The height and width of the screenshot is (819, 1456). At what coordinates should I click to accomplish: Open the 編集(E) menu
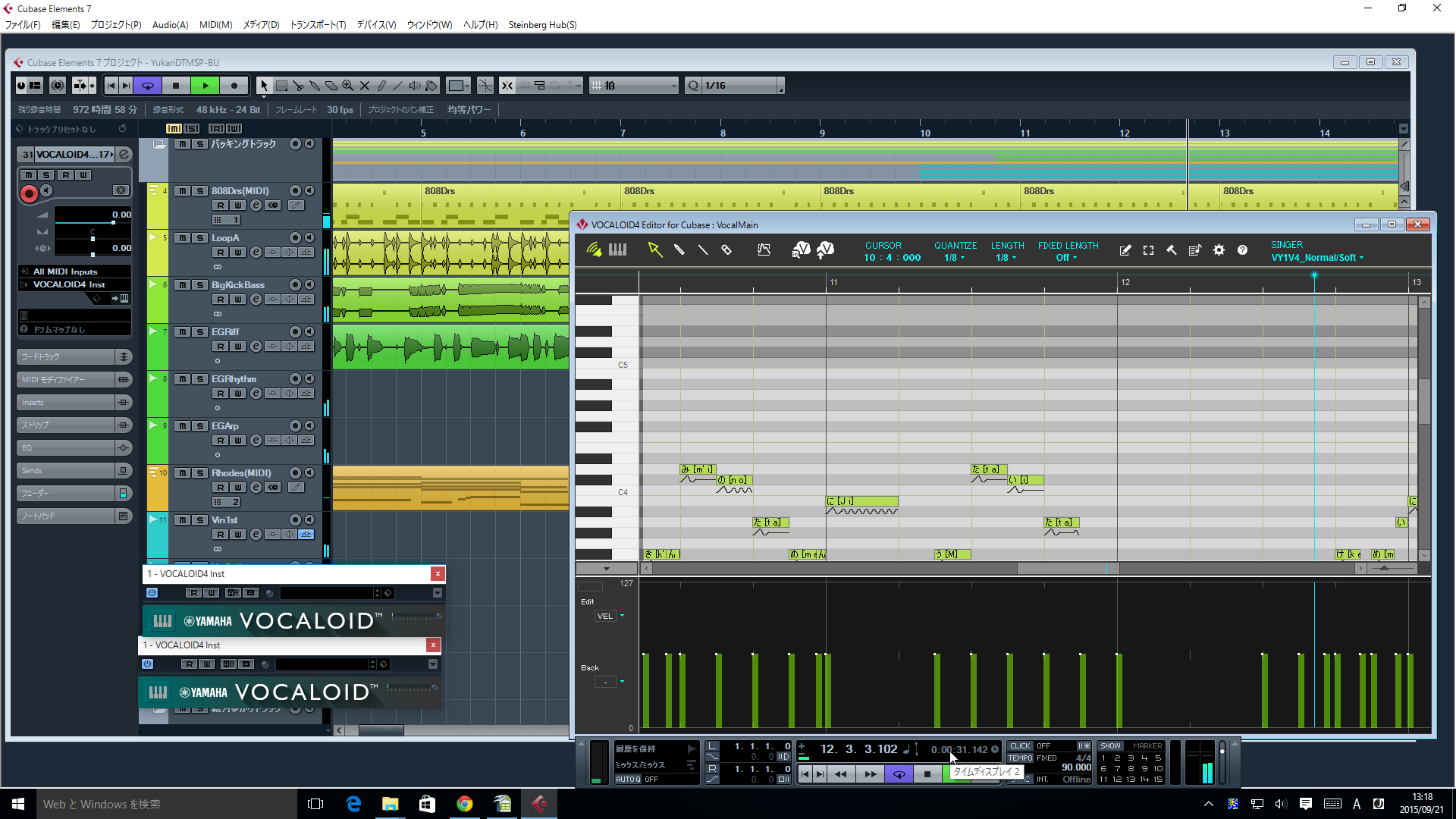[x=65, y=25]
